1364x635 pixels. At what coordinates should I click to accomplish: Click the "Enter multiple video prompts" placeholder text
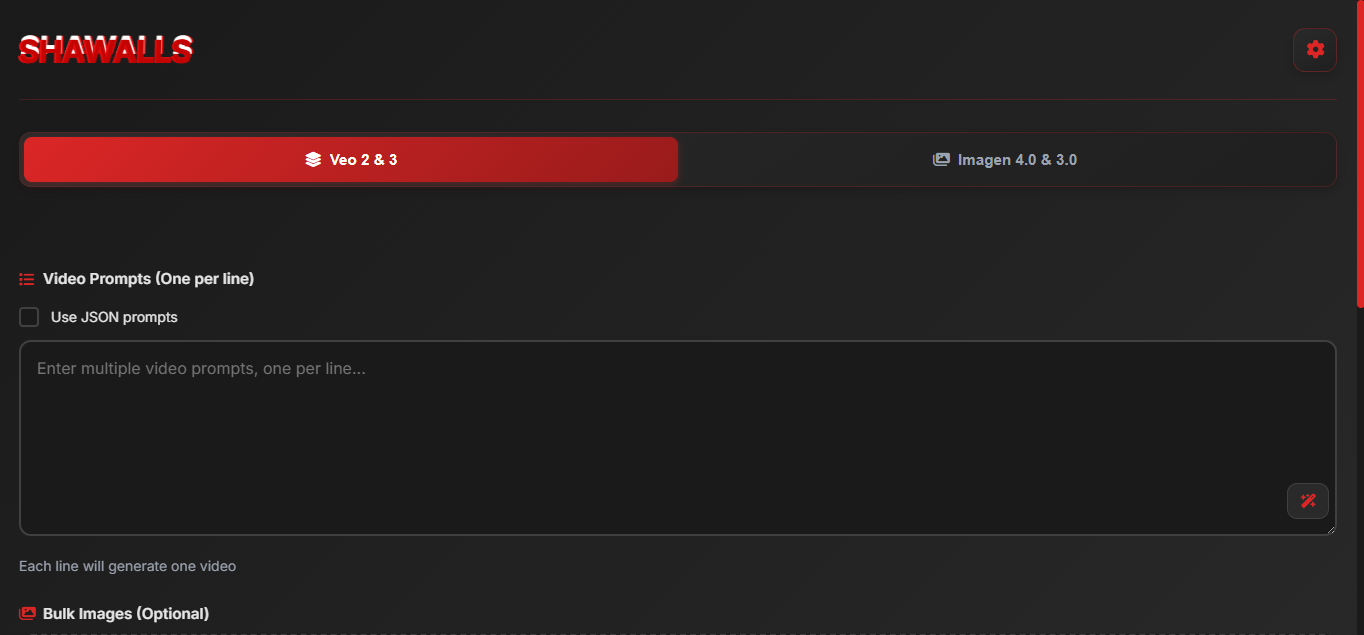pyautogui.click(x=201, y=369)
